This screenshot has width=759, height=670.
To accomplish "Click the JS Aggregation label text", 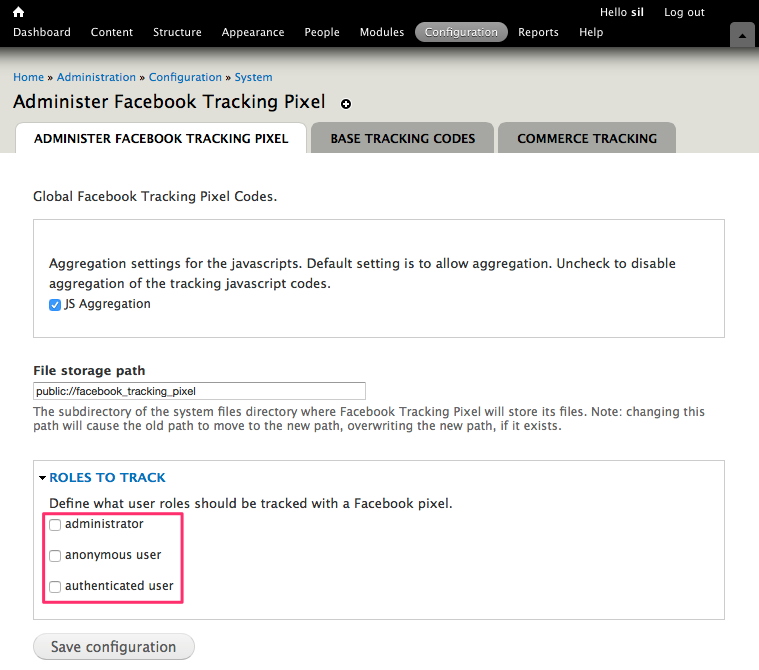I will click(x=107, y=304).
